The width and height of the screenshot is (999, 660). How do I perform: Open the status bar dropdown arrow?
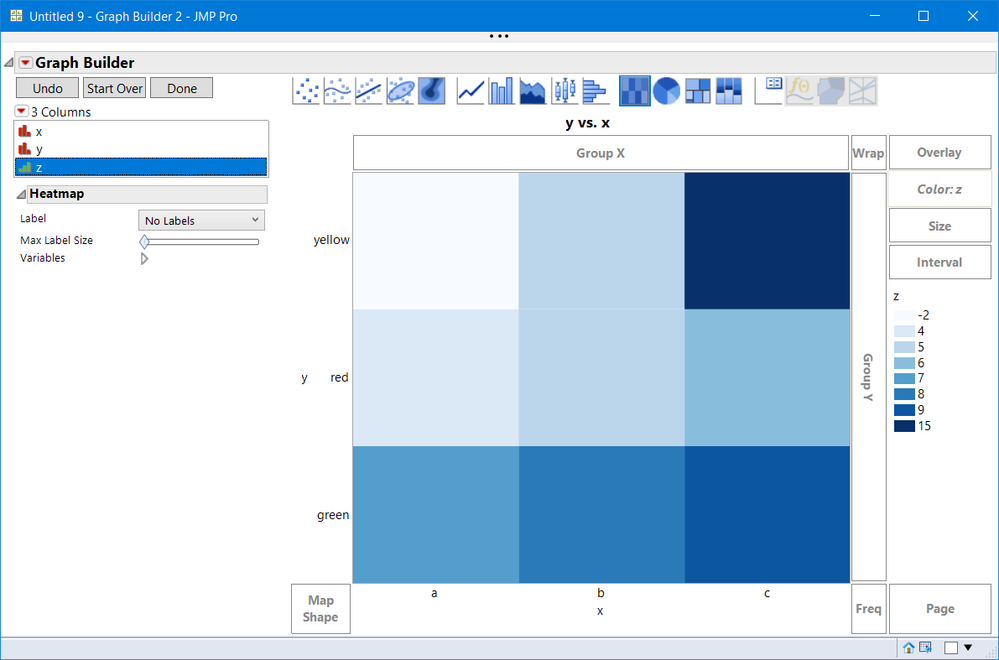click(x=968, y=648)
